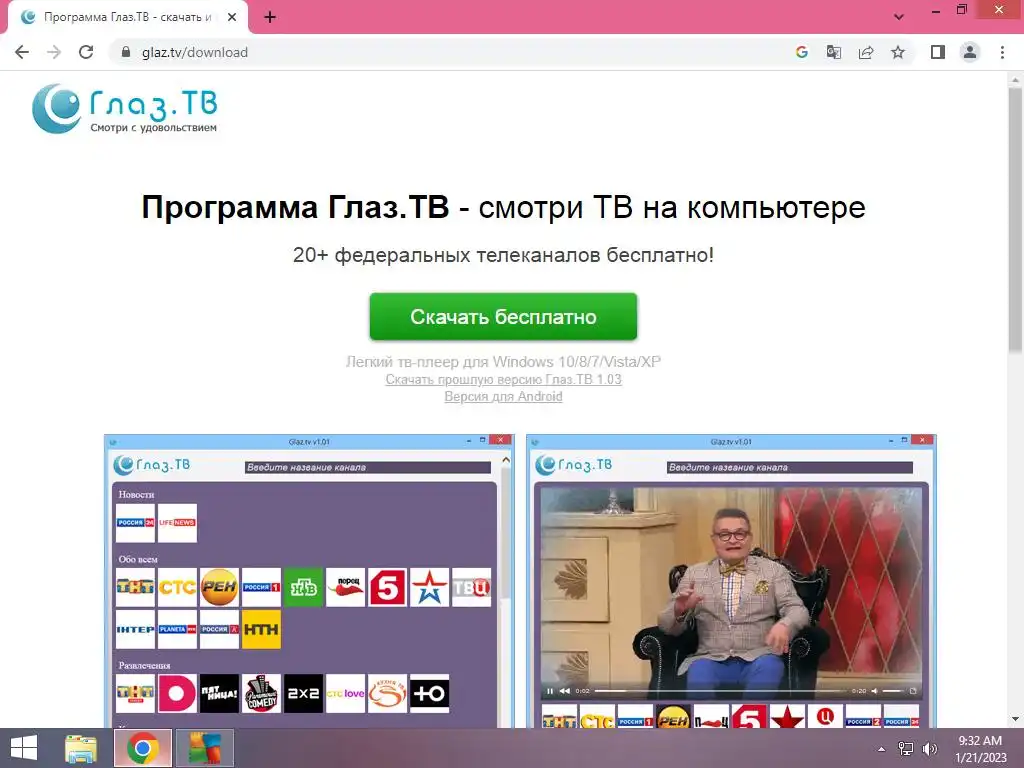Click the colorful app icon on taskbar
1024x768 pixels.
click(205, 748)
